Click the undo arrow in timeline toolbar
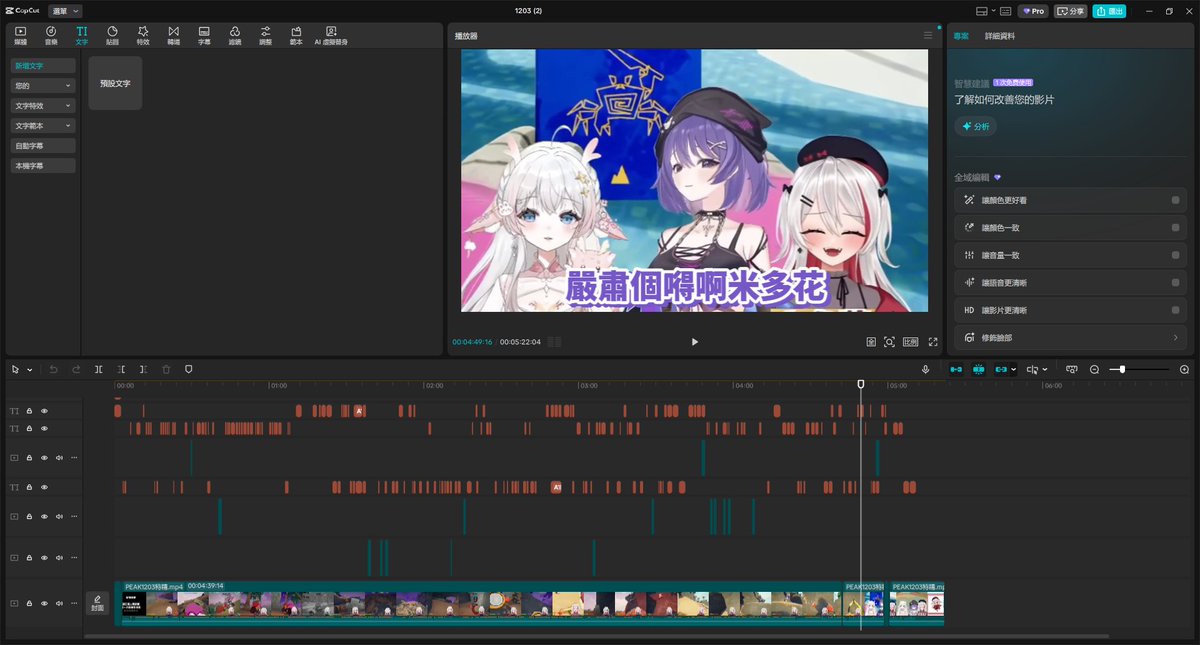1200x645 pixels. point(54,369)
